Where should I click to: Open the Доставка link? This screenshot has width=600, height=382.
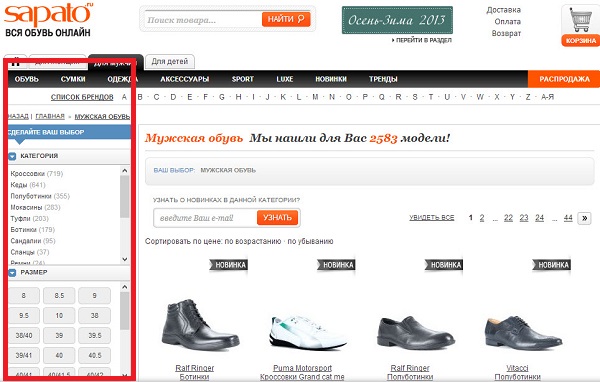[x=504, y=10]
